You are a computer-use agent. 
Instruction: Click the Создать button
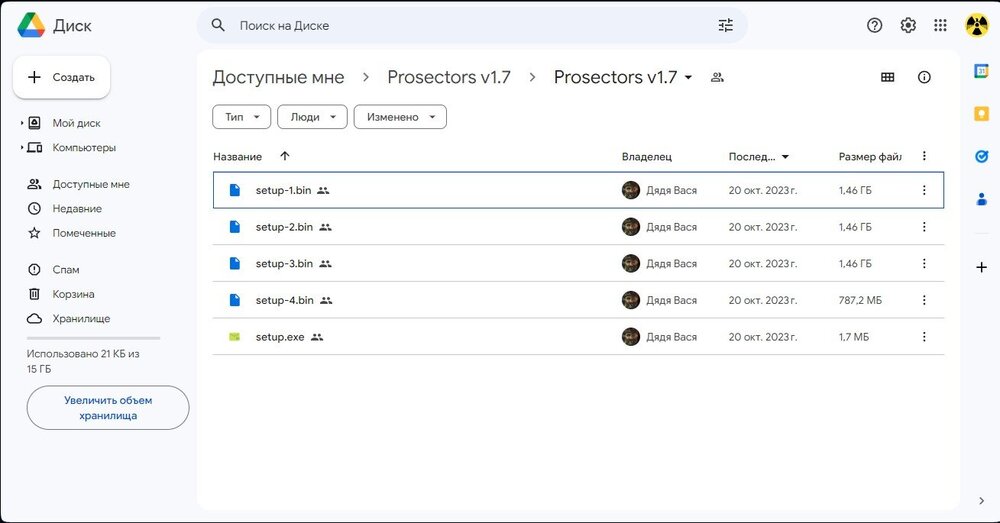[62, 77]
